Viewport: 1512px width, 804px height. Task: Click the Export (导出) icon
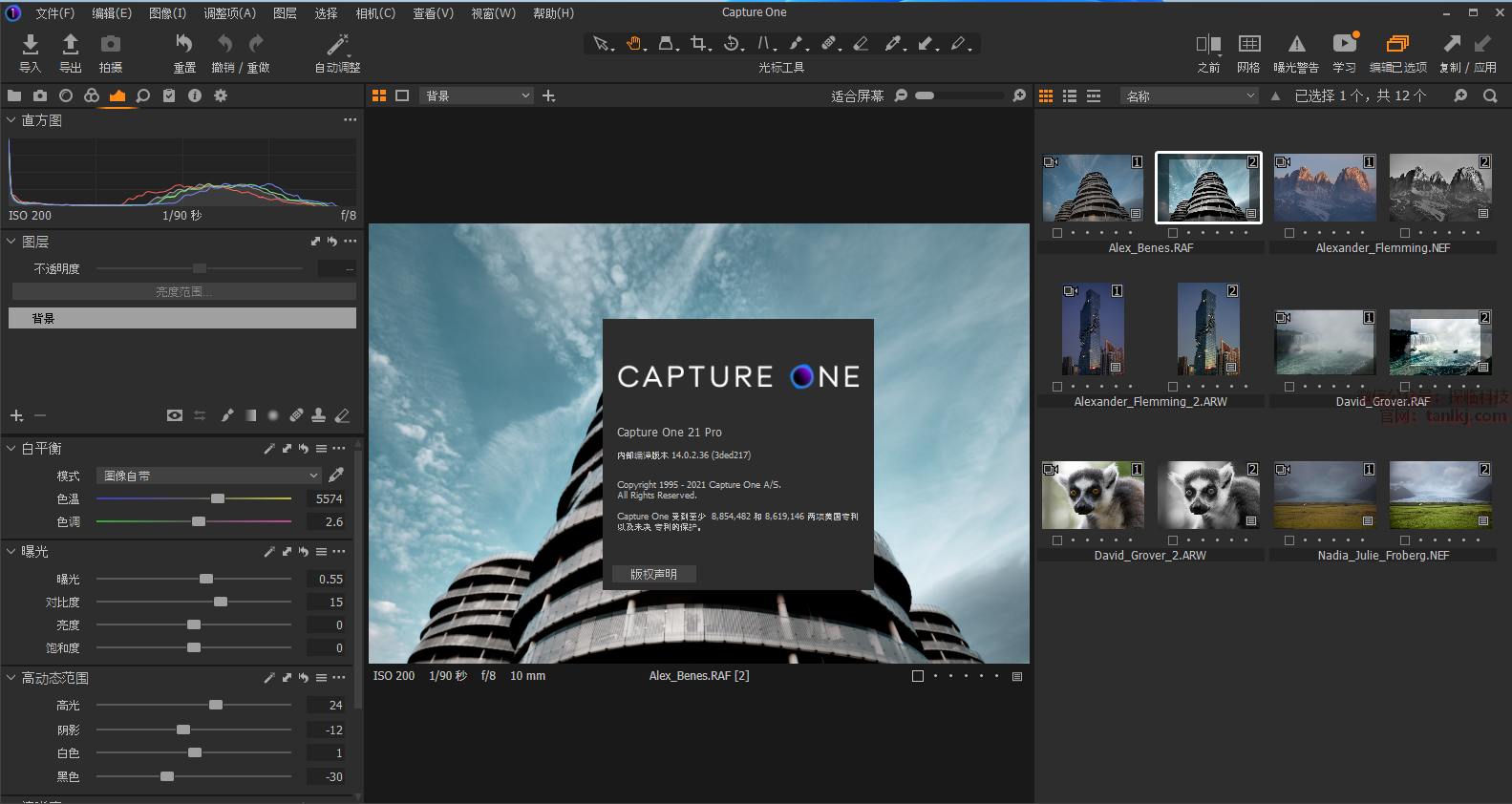point(71,44)
